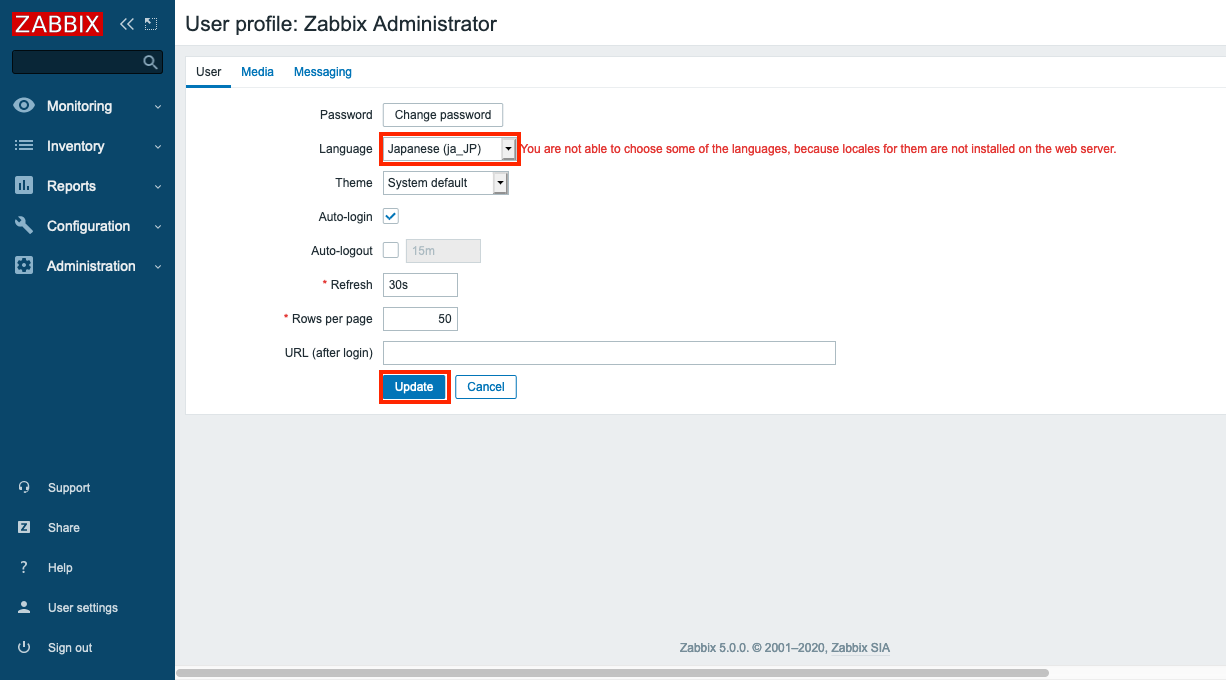Open Monitoring via the eye icon
This screenshot has width=1226, height=680.
25,106
